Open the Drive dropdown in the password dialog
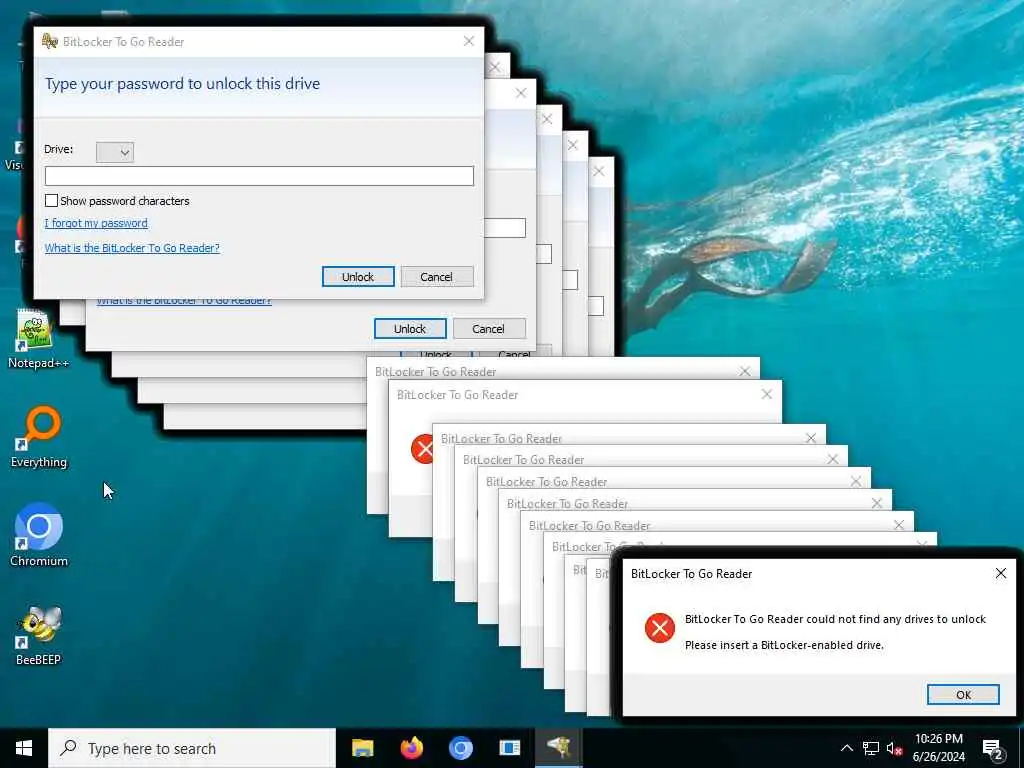The height and width of the screenshot is (768, 1024). (115, 152)
